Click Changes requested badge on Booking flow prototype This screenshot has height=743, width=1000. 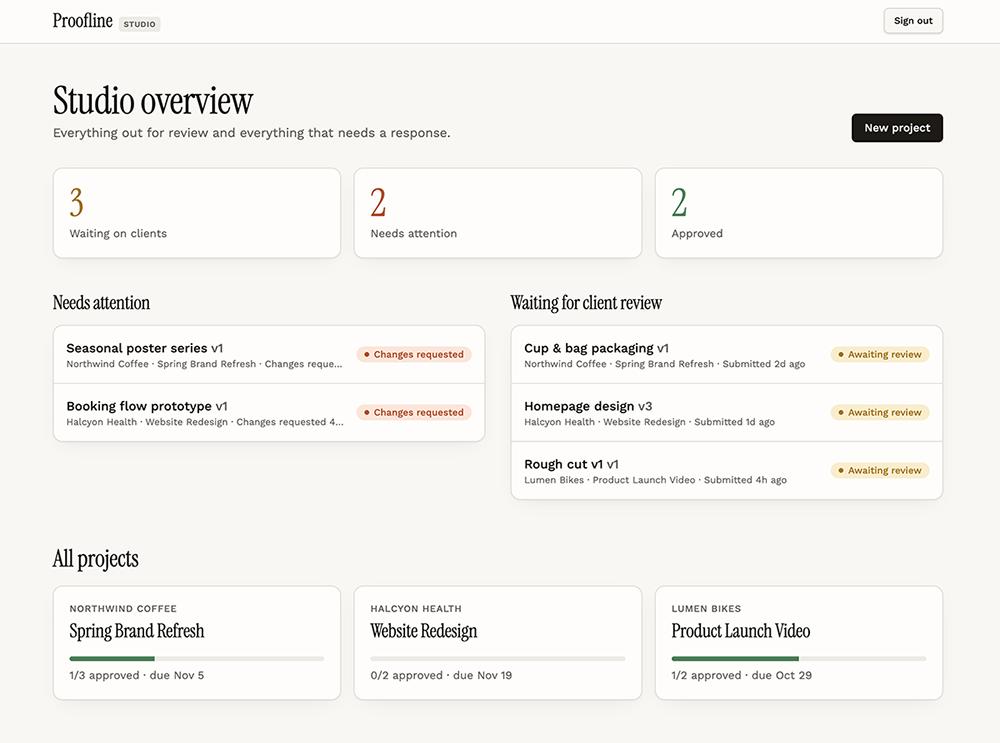(x=414, y=413)
